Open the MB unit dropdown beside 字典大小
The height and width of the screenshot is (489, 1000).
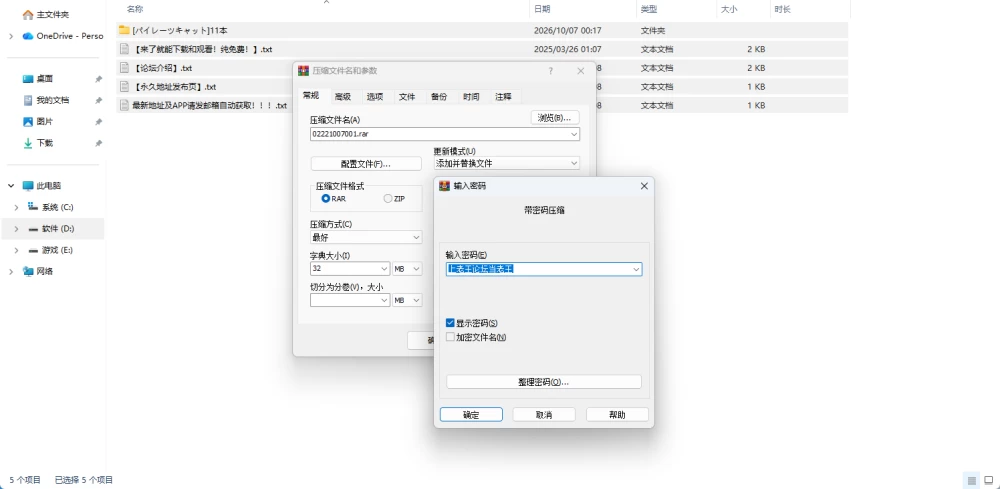coord(408,269)
